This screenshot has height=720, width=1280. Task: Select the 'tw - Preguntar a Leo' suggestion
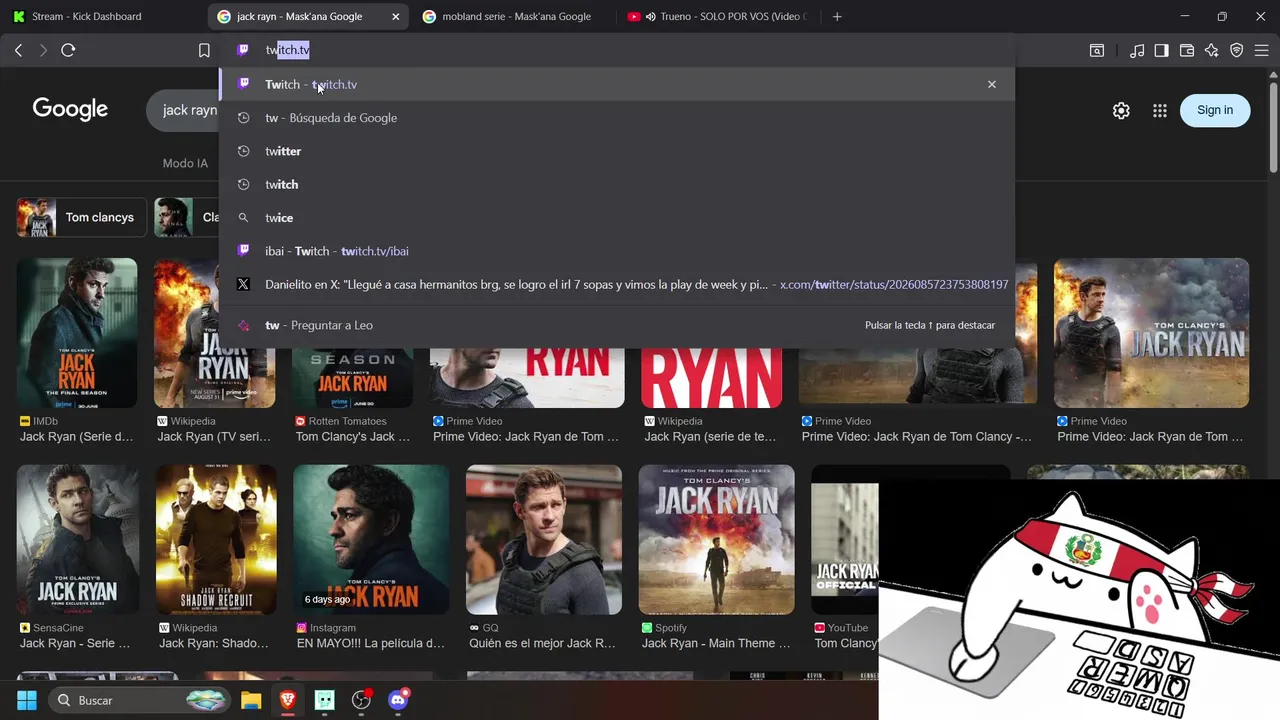(617, 325)
